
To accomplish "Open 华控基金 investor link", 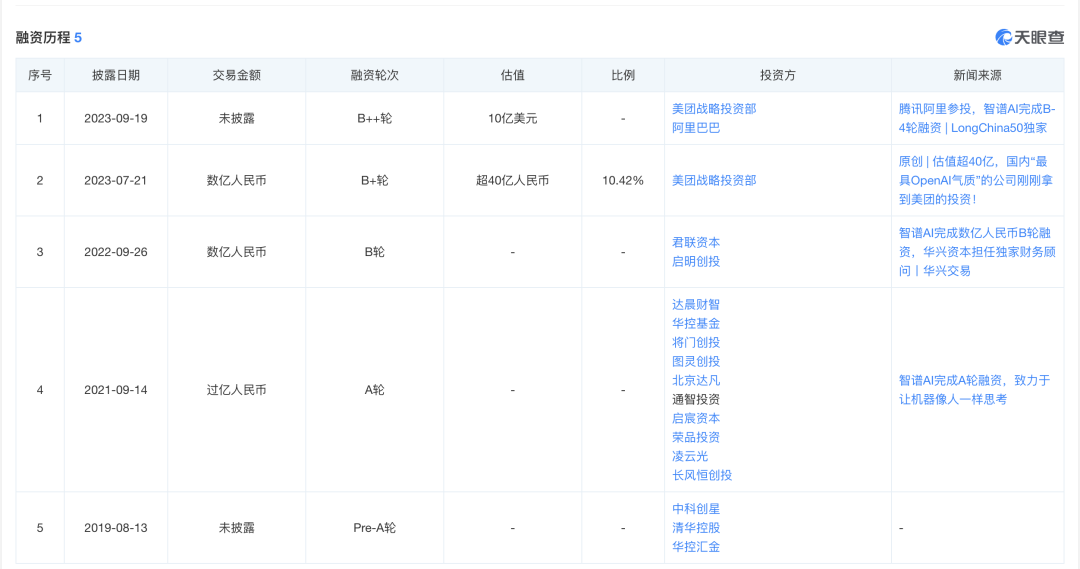I will click(x=696, y=323).
